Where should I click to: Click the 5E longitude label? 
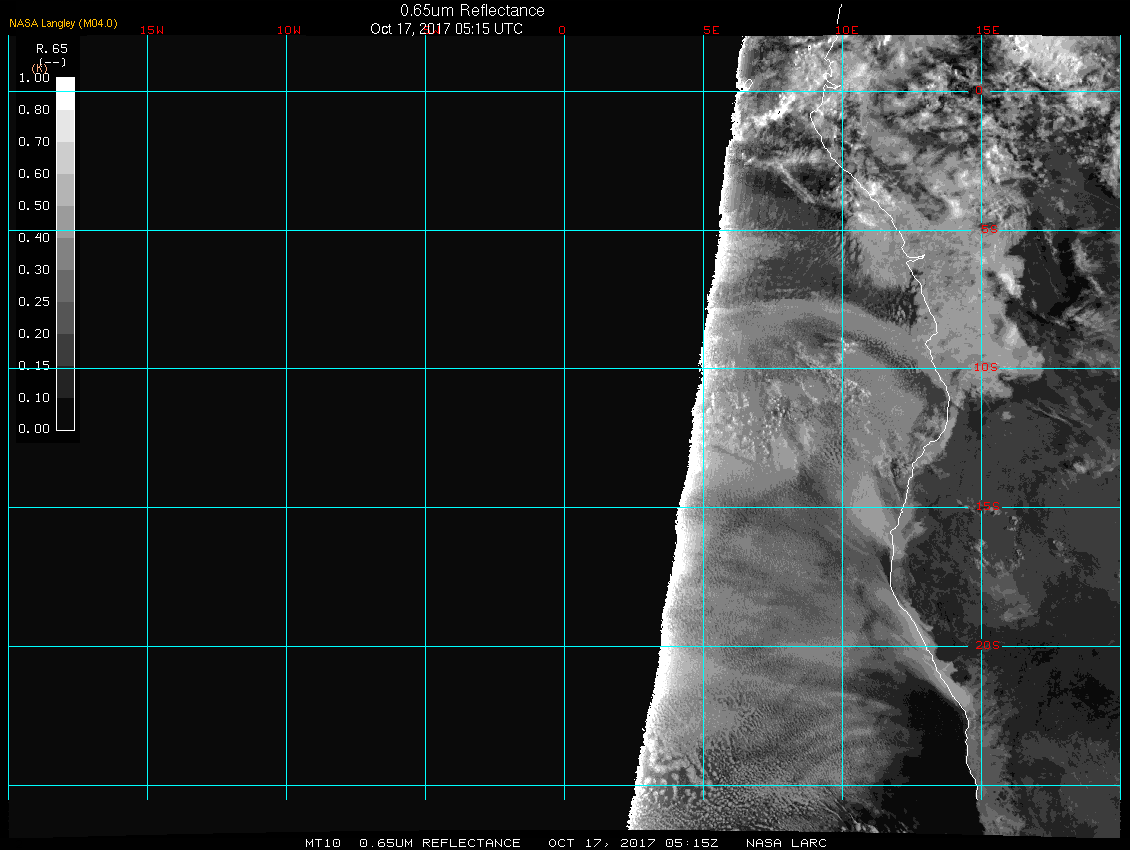coord(711,30)
